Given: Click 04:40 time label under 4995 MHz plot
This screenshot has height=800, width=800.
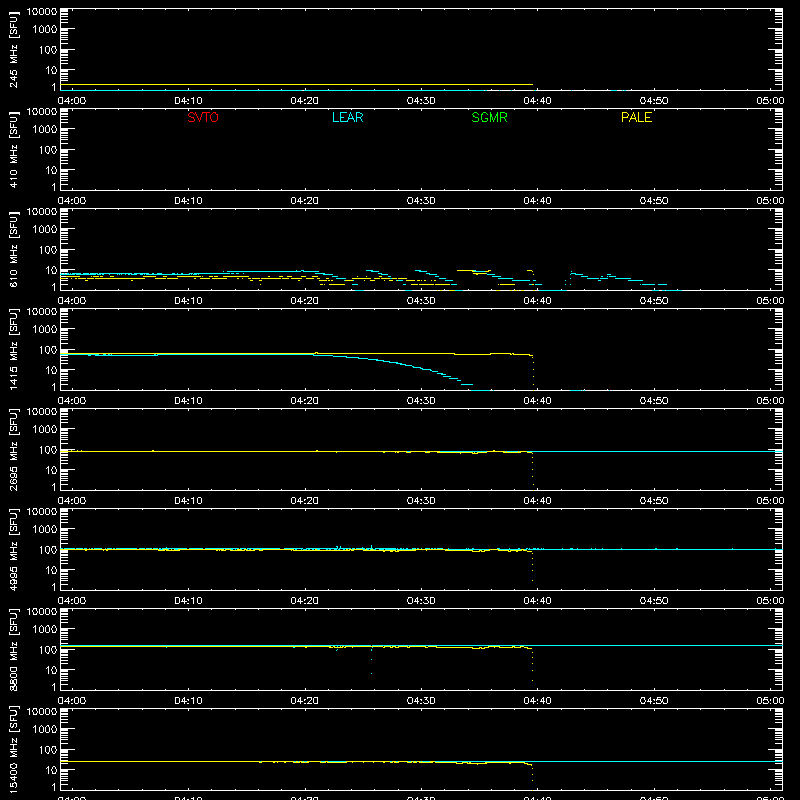Looking at the screenshot, I should pyautogui.click(x=537, y=601).
